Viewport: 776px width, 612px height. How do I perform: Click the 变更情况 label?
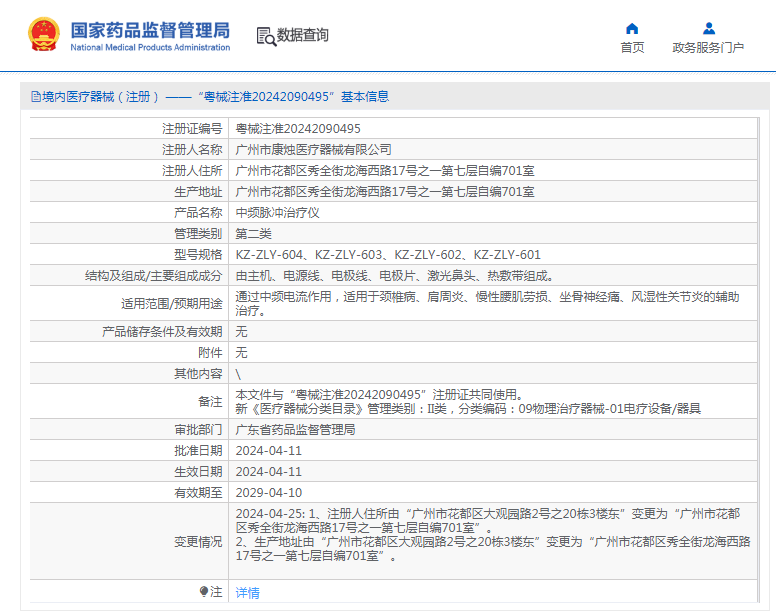198,542
